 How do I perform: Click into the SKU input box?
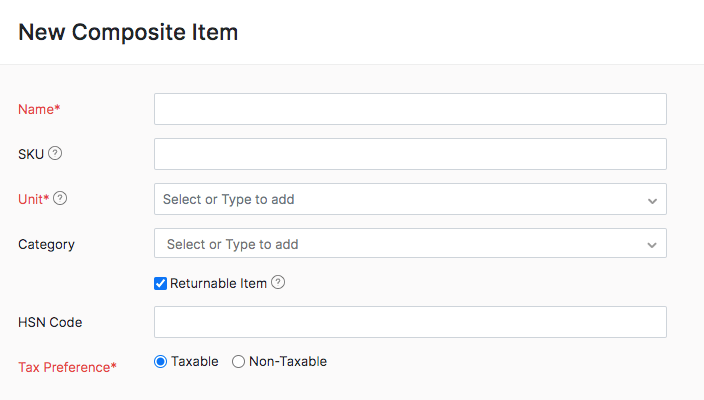pos(410,154)
